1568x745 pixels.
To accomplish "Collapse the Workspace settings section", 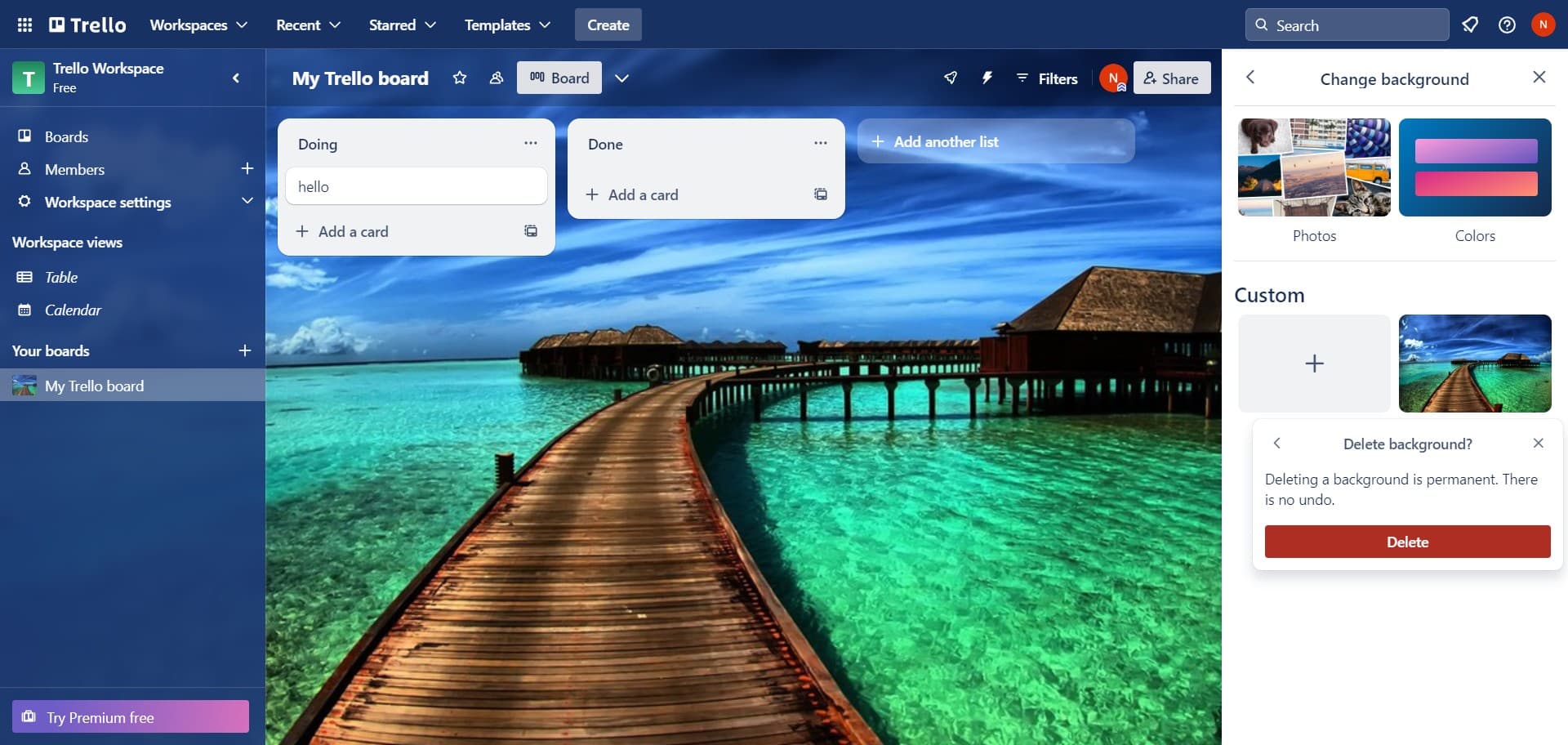I will point(247,202).
